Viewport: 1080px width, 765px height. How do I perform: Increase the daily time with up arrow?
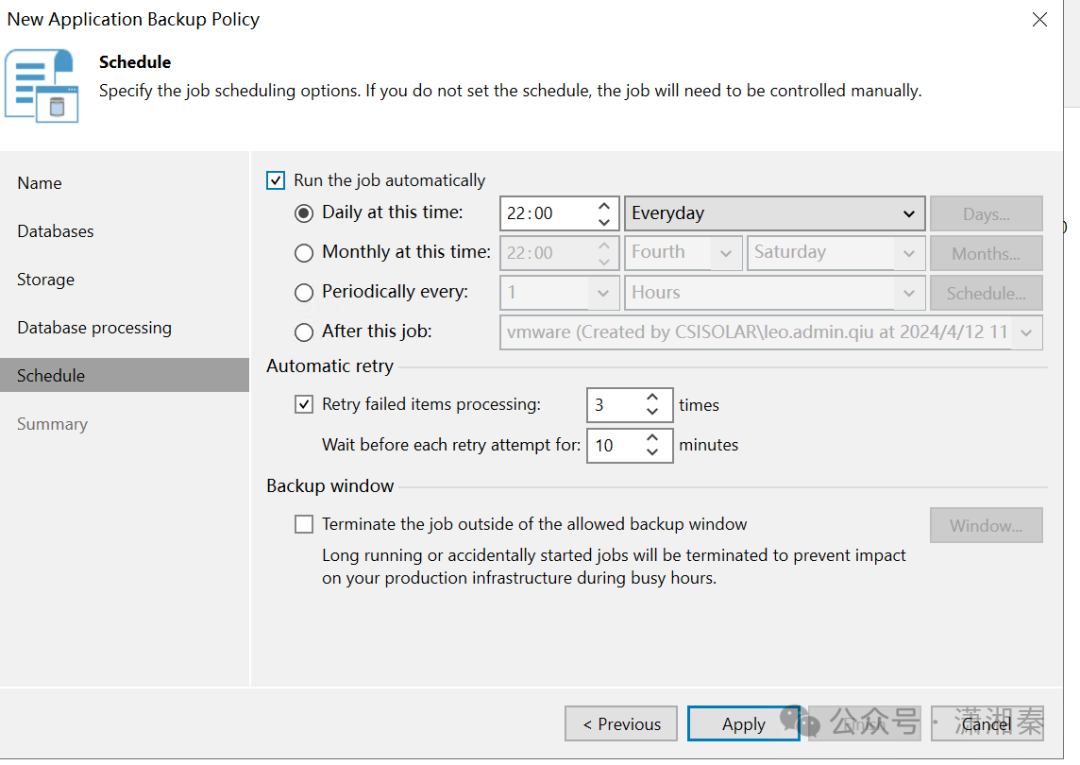604,206
